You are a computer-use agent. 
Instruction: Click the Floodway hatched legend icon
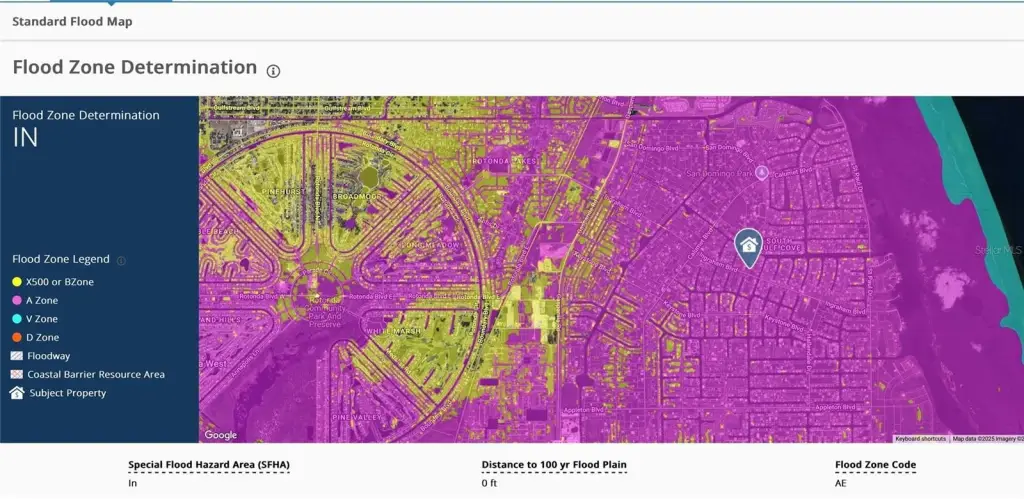tap(17, 356)
